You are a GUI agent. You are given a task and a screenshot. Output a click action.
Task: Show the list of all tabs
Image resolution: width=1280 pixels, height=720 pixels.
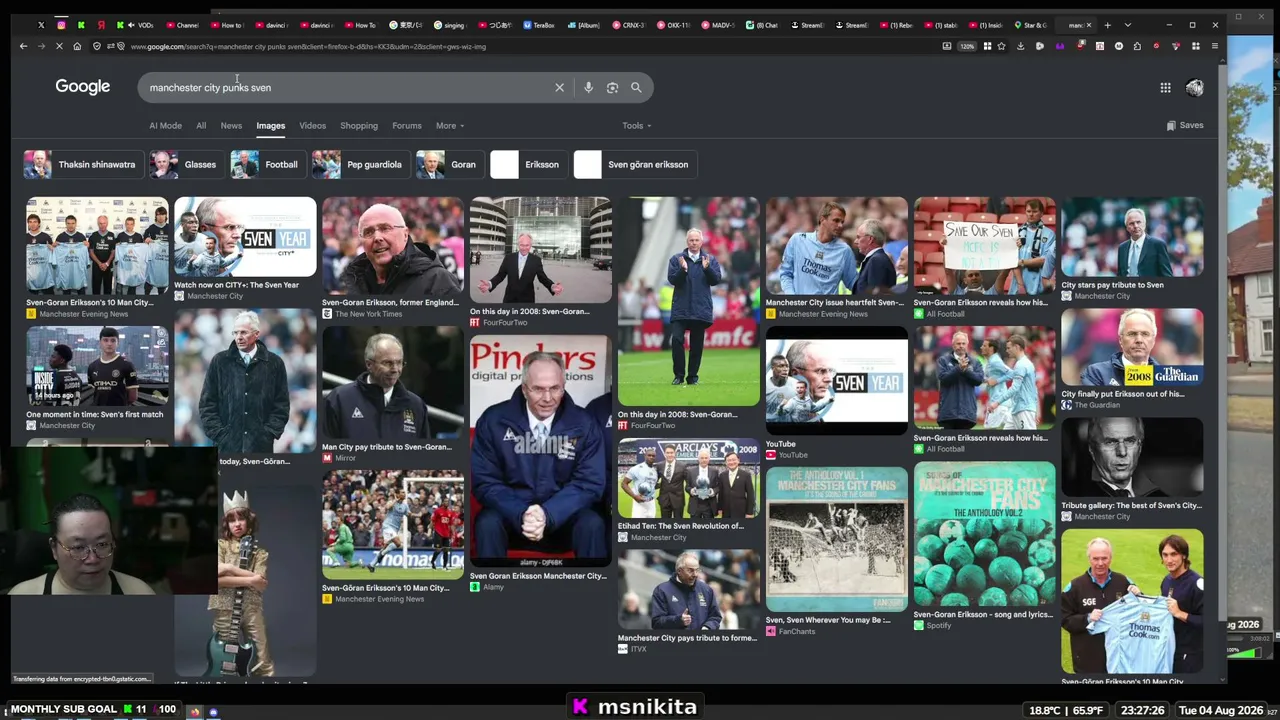pyautogui.click(x=1127, y=25)
